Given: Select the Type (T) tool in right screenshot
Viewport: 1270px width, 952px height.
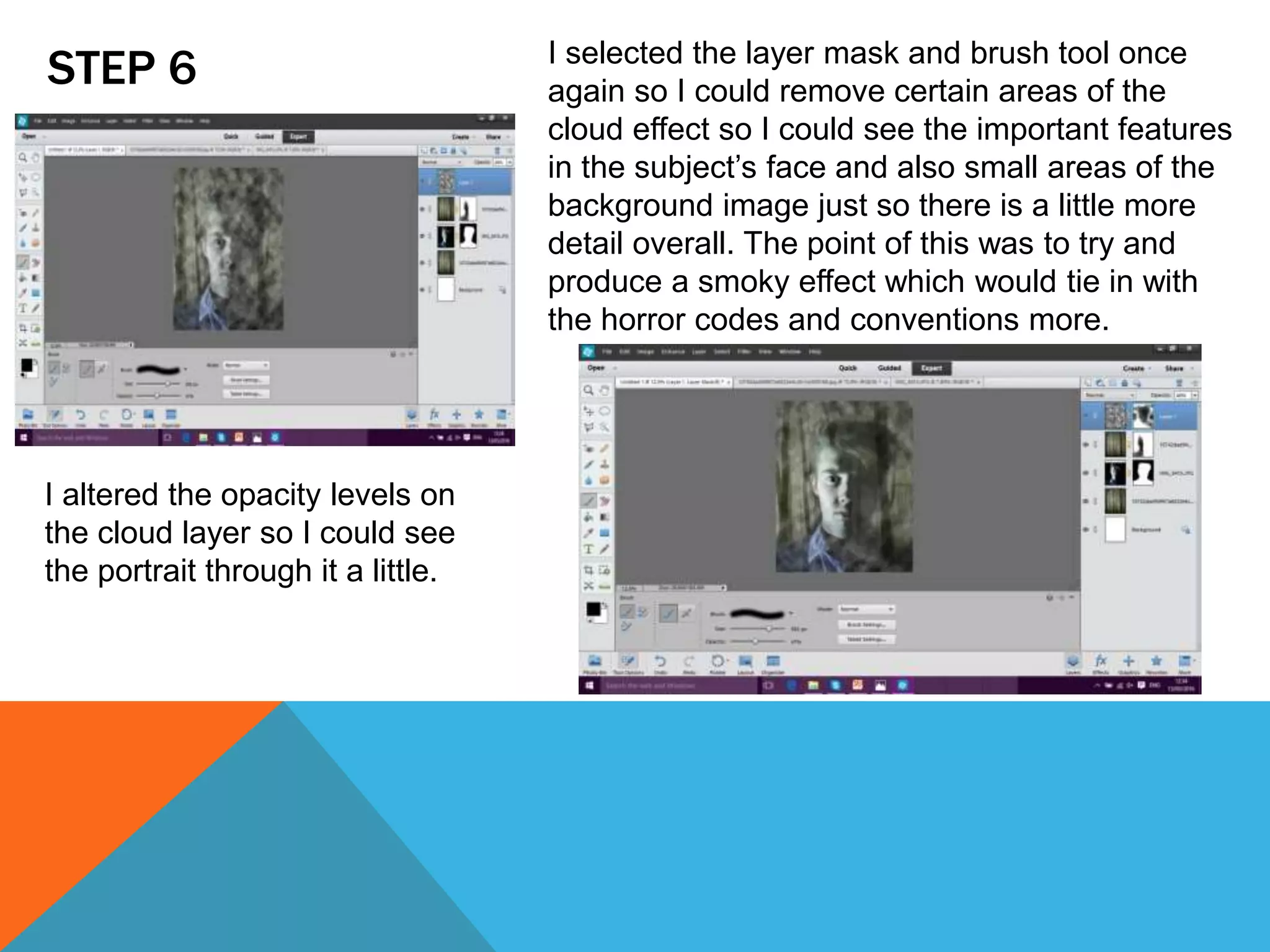Looking at the screenshot, I should (x=589, y=549).
